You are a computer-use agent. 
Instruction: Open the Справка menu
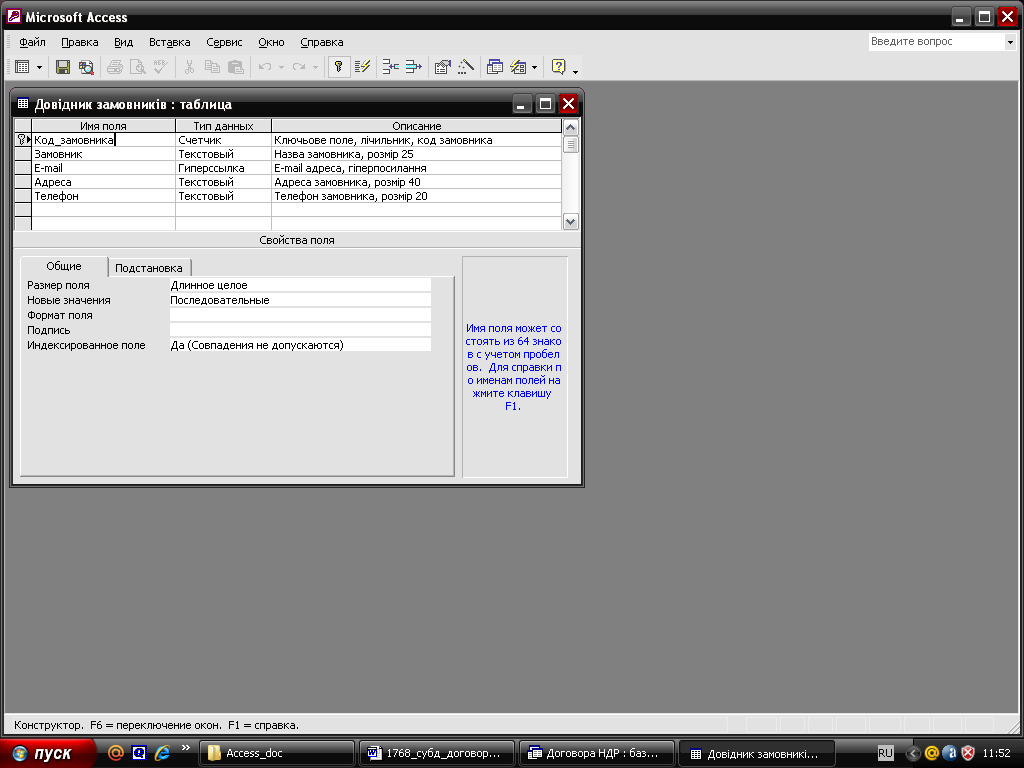(322, 42)
